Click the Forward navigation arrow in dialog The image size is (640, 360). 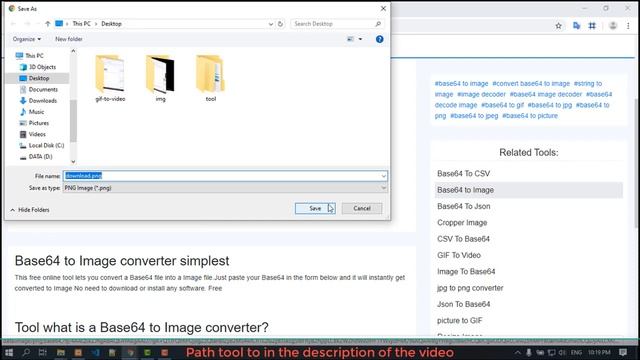click(27, 24)
